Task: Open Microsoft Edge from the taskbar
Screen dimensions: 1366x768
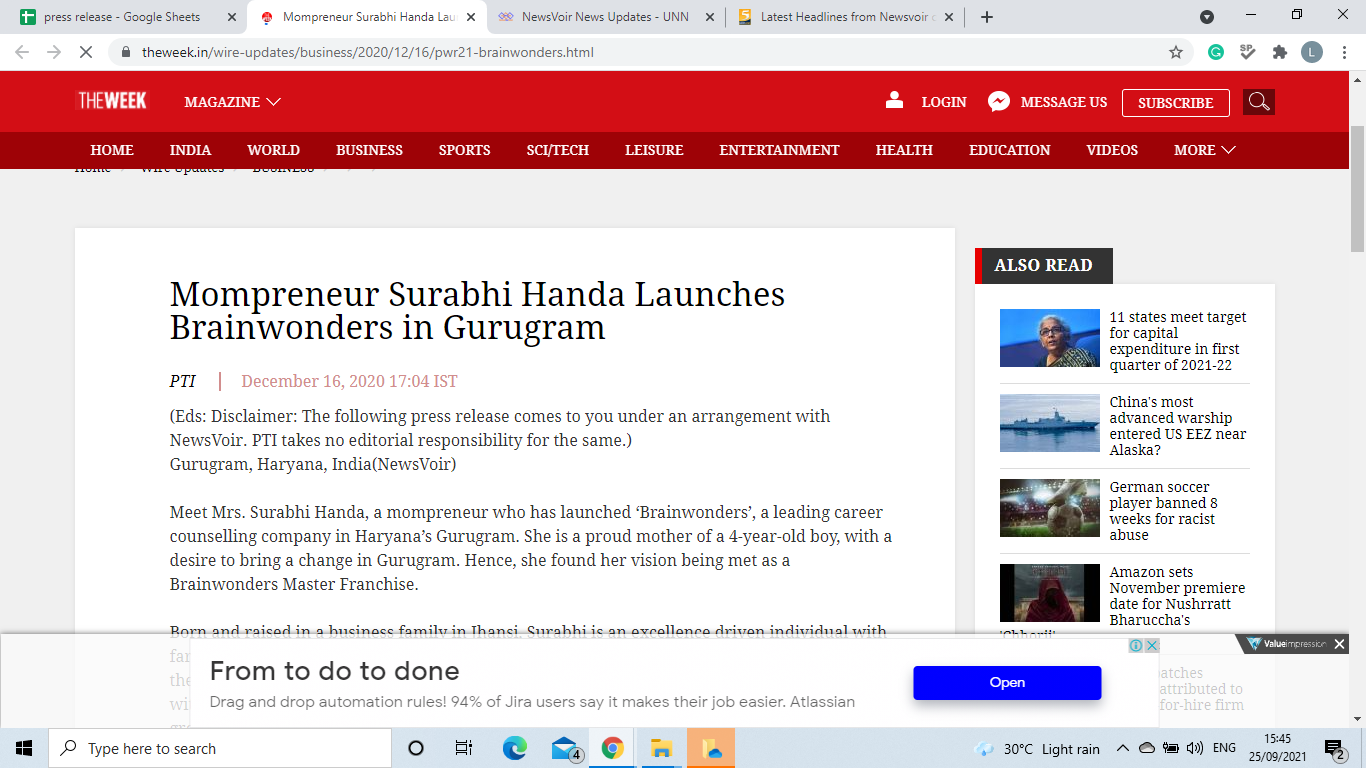Action: [x=514, y=748]
